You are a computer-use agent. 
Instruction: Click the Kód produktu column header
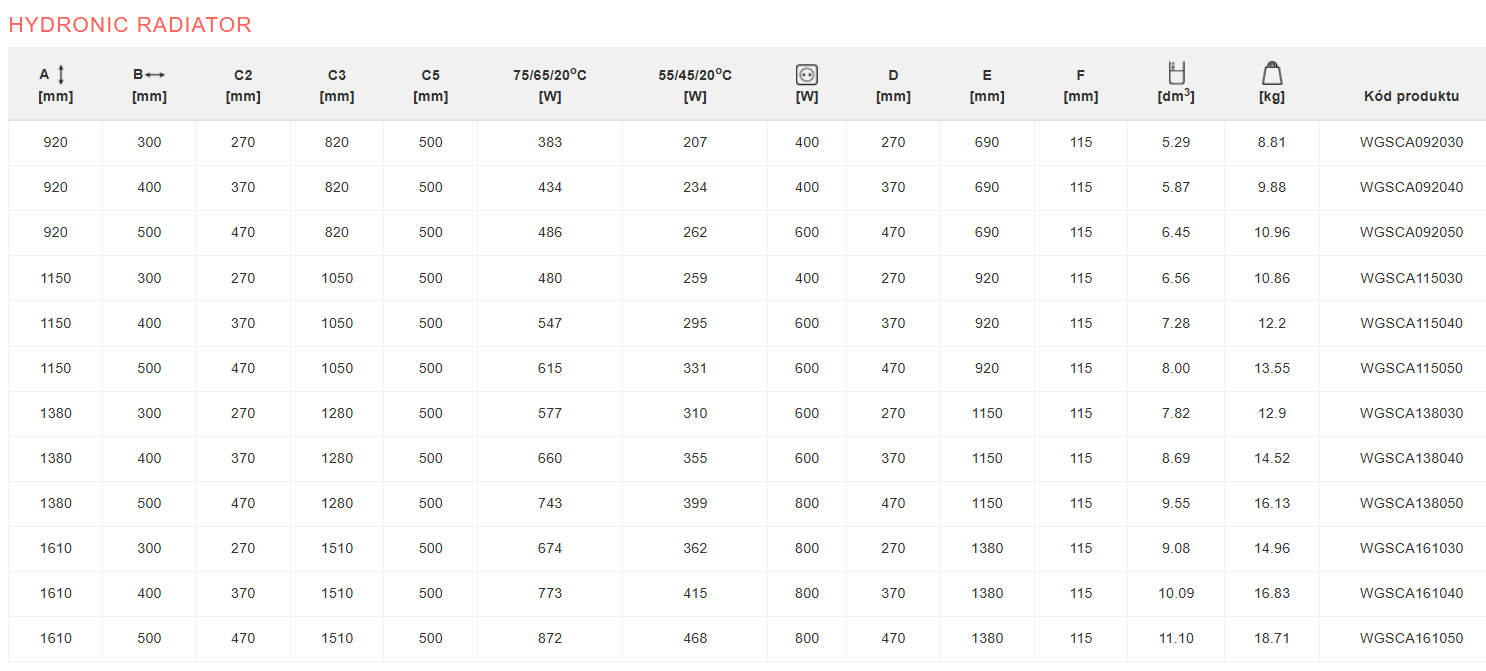click(x=1411, y=97)
